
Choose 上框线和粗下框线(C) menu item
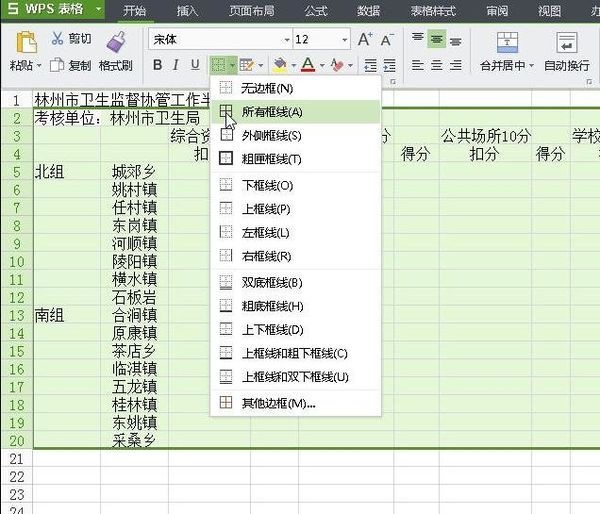(x=295, y=353)
